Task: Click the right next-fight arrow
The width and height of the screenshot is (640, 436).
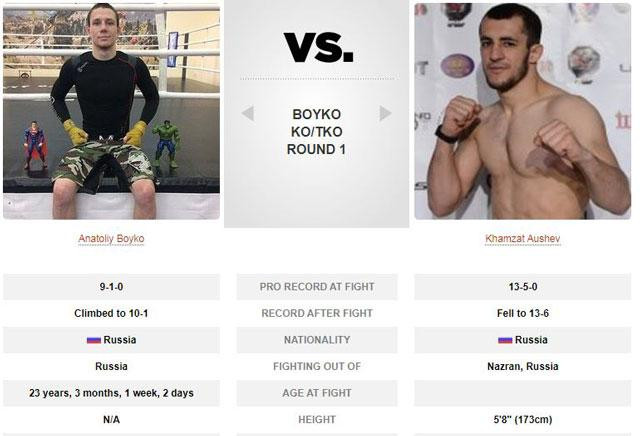Action: (385, 114)
